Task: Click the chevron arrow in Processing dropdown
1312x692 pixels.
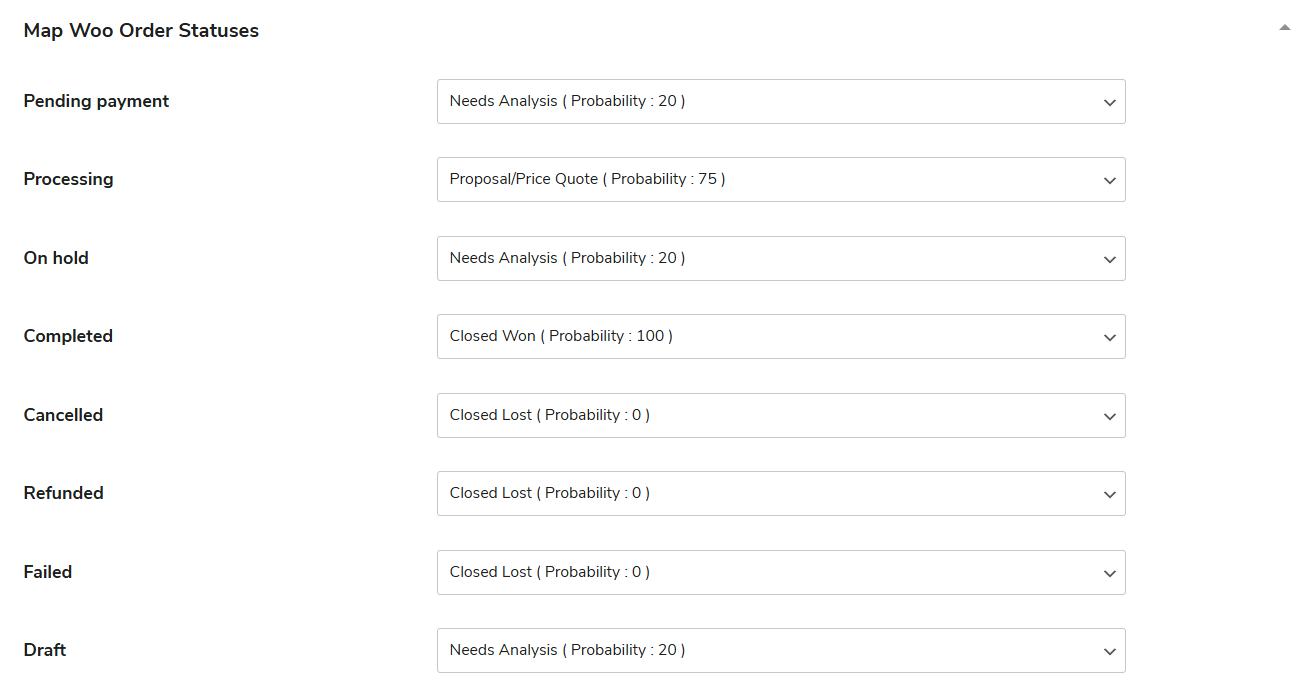Action: click(x=1109, y=181)
